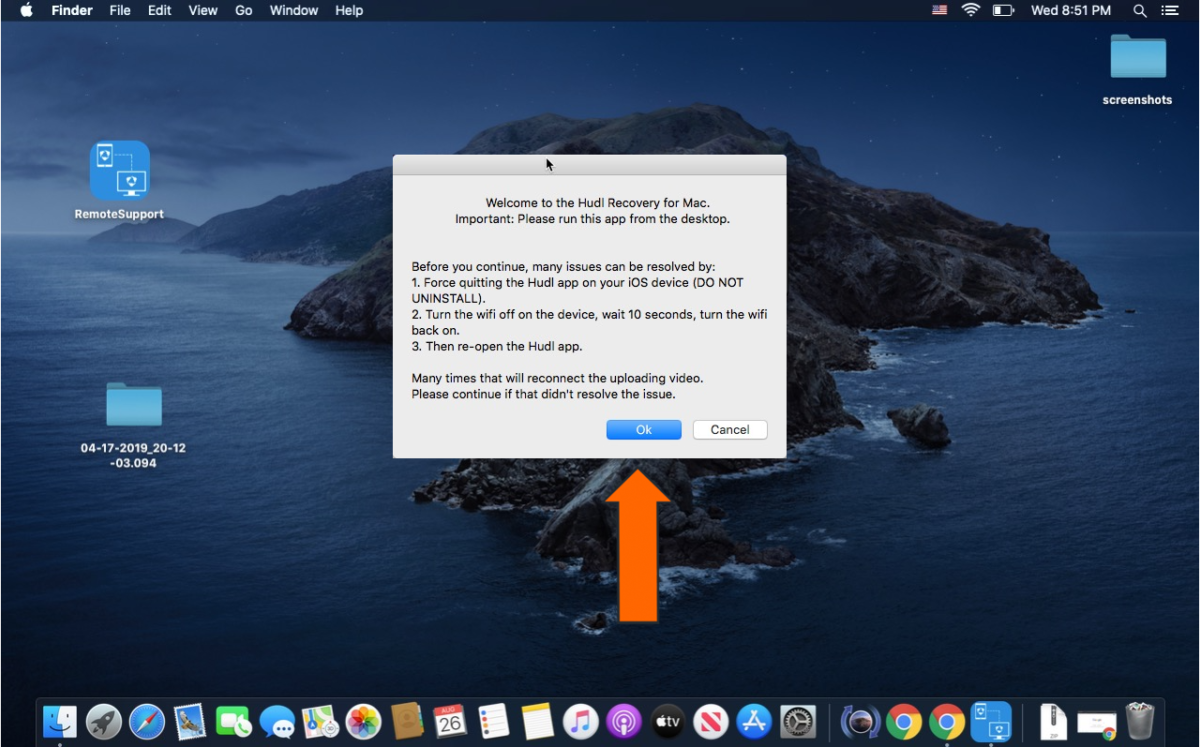Screen dimensions: 1200x747
Task: Open System Preferences gear in dock
Action: (x=798, y=721)
